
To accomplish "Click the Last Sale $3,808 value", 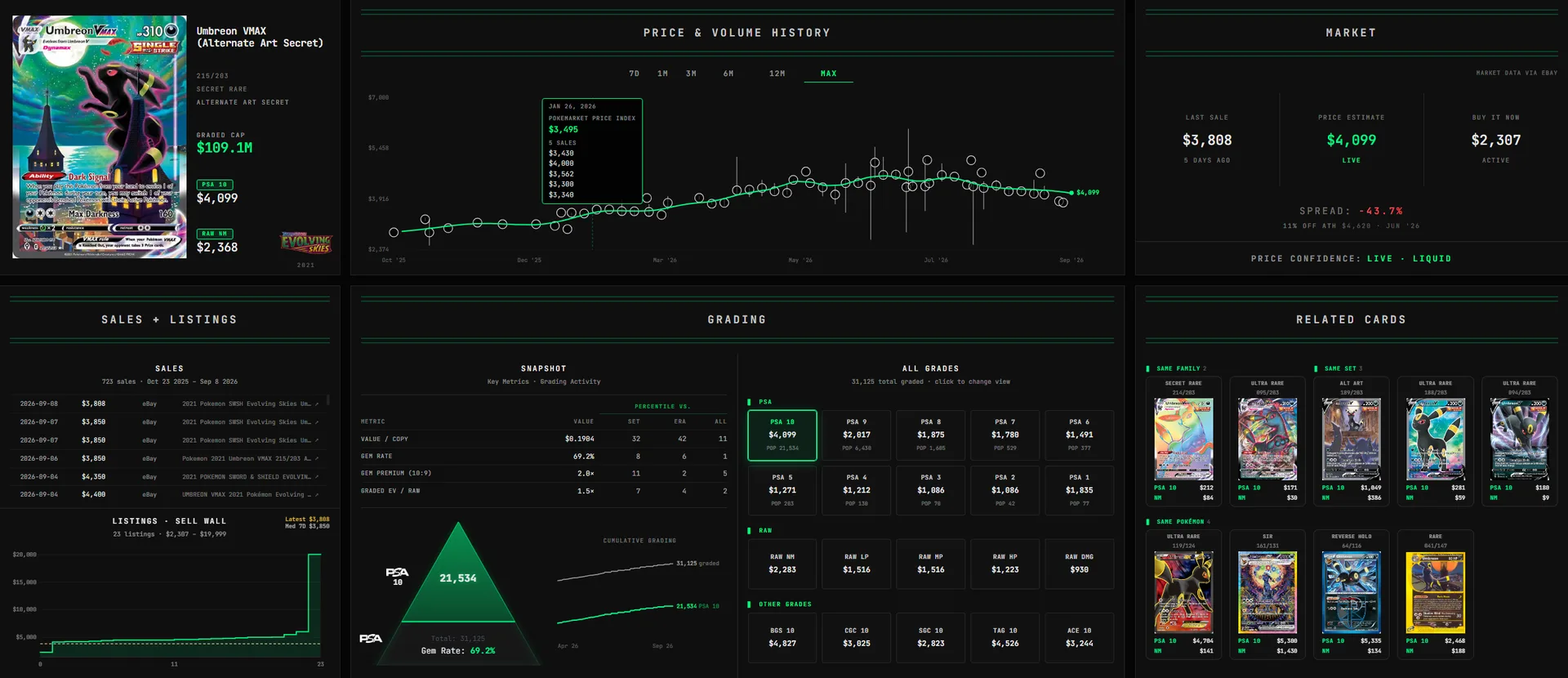I will coord(1207,141).
